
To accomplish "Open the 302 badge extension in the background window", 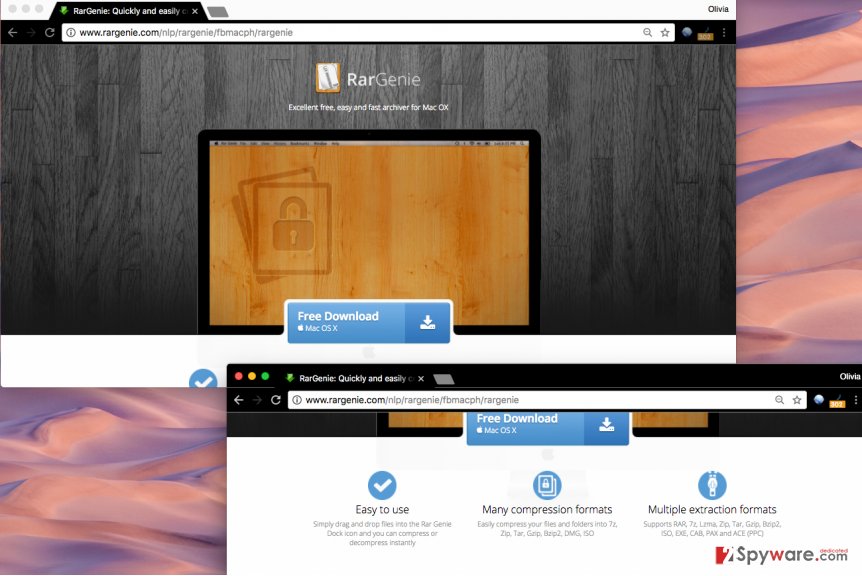I will [x=705, y=34].
